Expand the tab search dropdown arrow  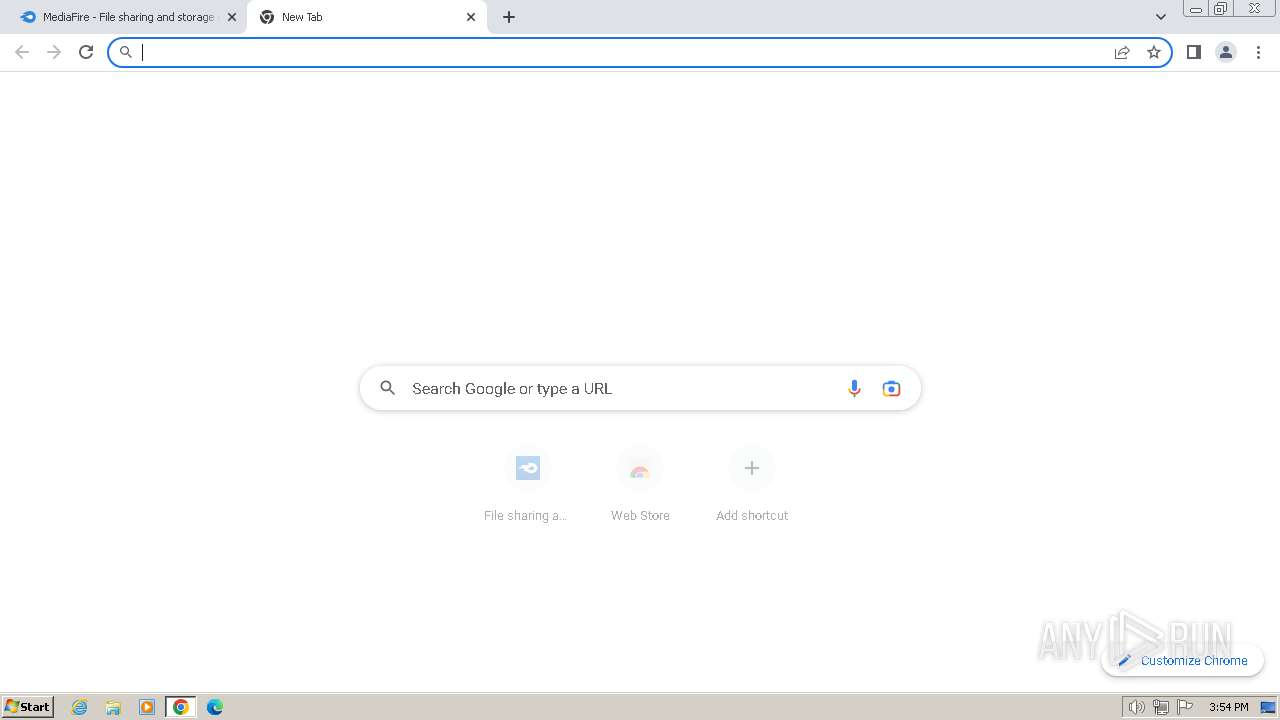point(1161,17)
